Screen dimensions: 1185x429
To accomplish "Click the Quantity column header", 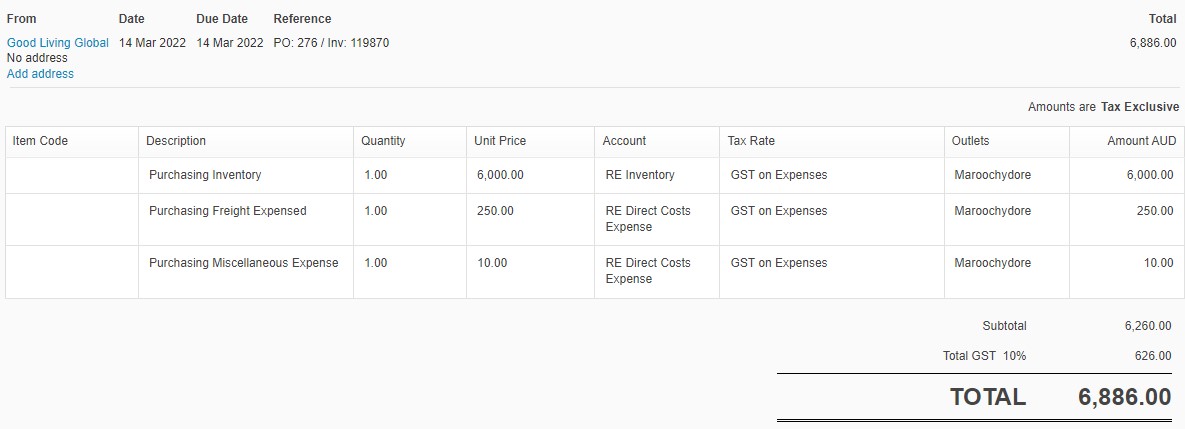I will 383,141.
